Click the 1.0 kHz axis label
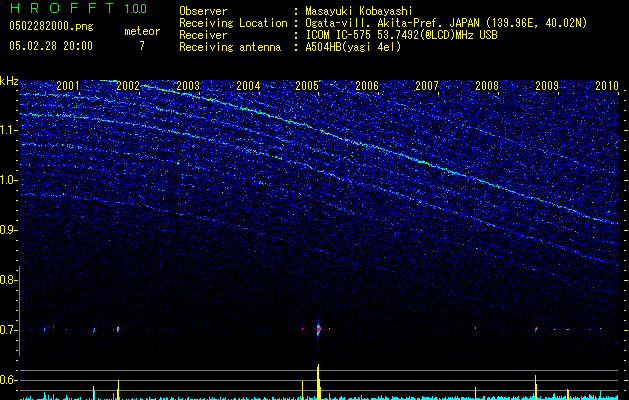The image size is (629, 400). click(x=7, y=180)
